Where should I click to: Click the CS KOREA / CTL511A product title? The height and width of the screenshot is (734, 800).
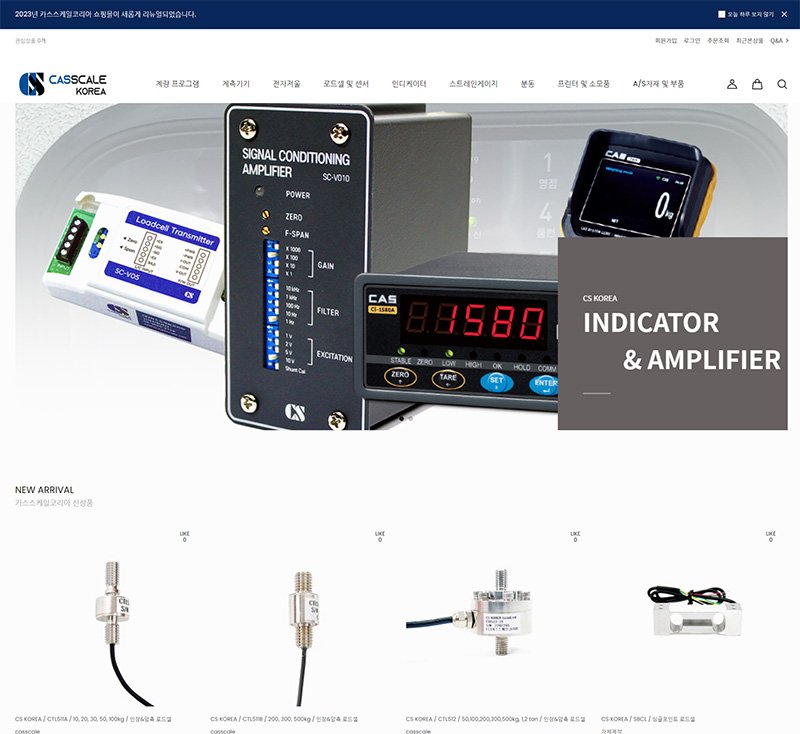pyautogui.click(x=93, y=719)
